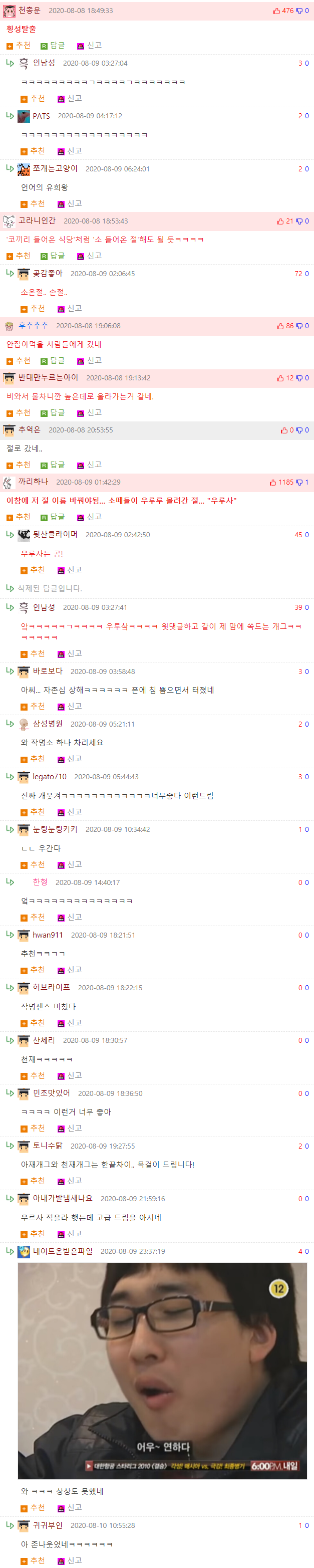Click 답글 under 까리하나's comment
This screenshot has width=314, height=1568.
[x=53, y=517]
